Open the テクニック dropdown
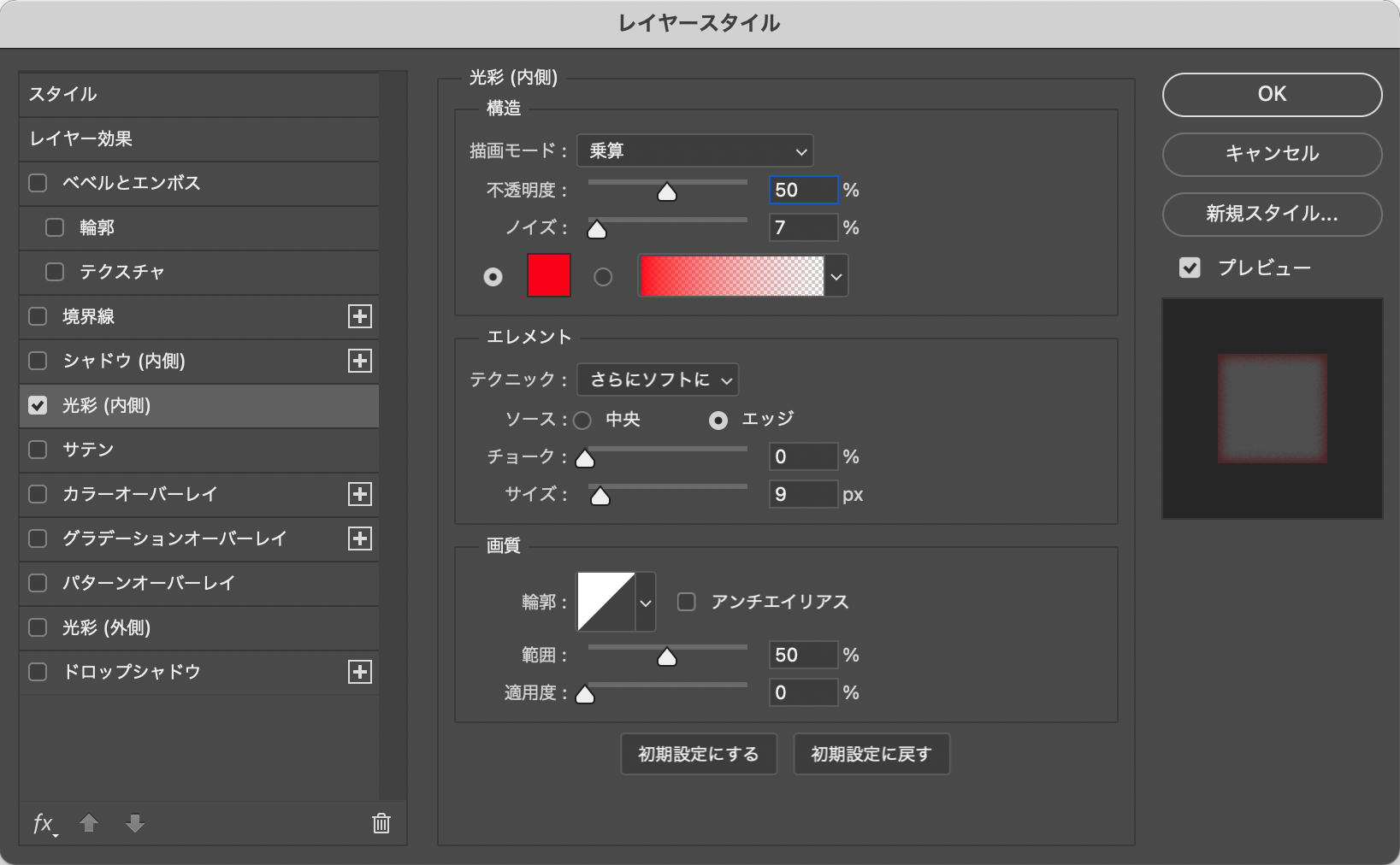This screenshot has width=1400, height=865. 658,380
